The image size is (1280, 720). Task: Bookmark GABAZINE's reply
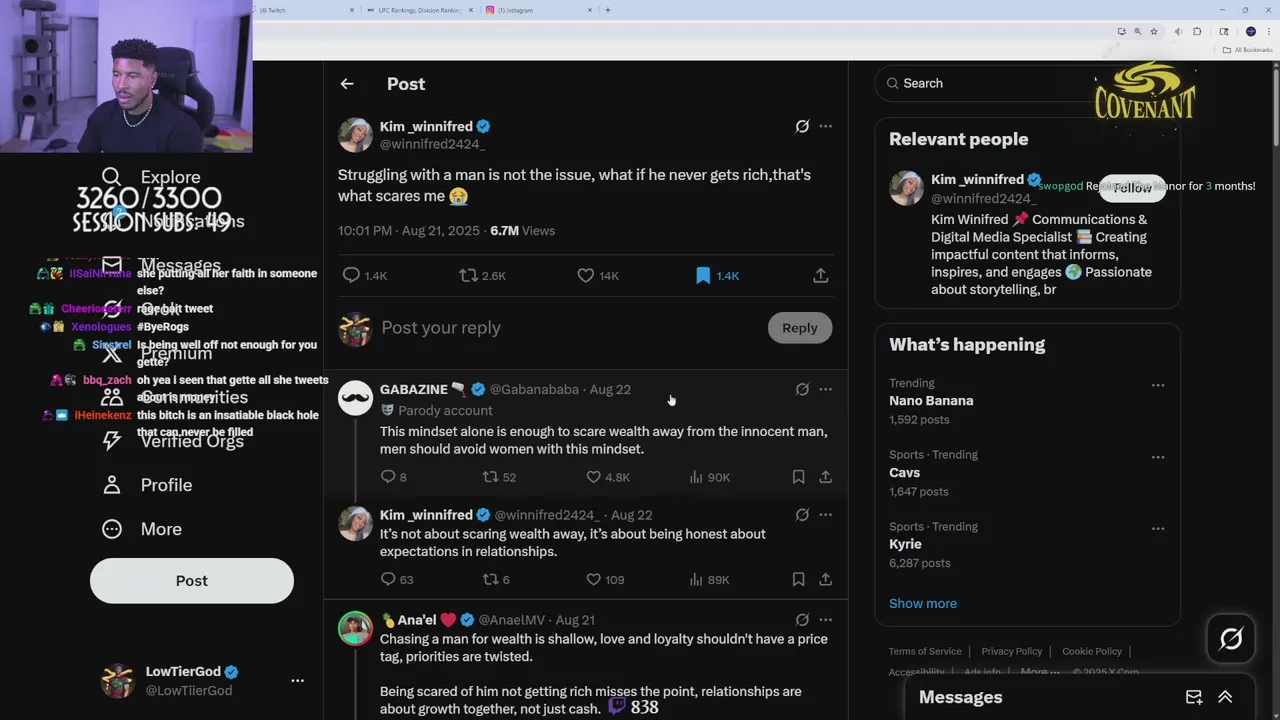pyautogui.click(x=798, y=477)
